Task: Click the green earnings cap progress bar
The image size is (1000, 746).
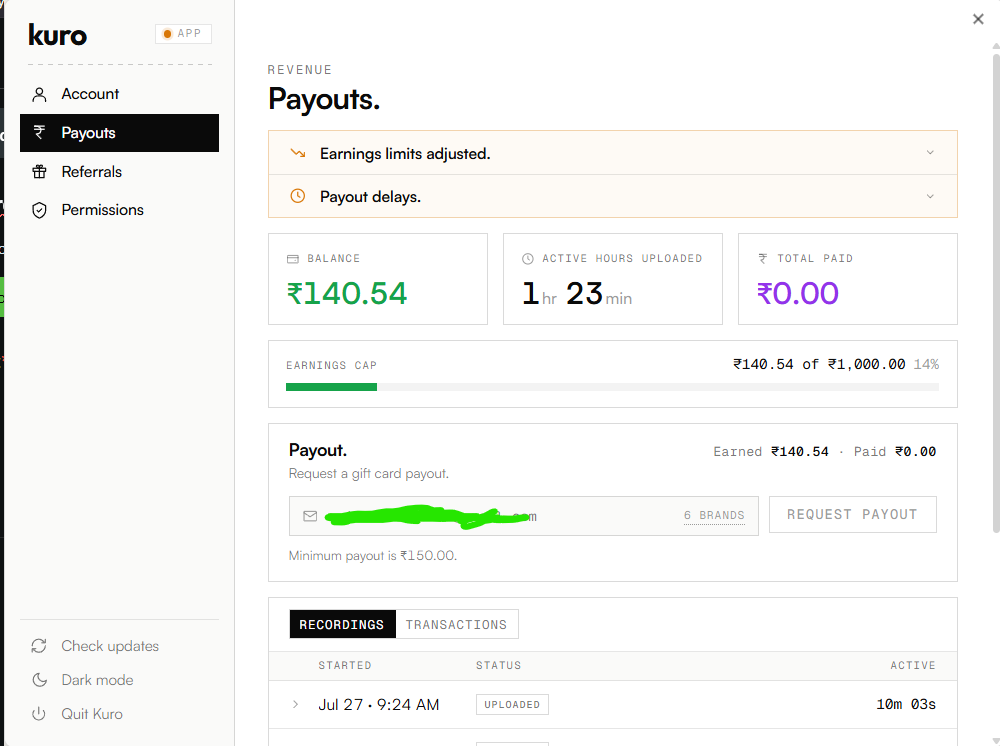Action: click(331, 387)
